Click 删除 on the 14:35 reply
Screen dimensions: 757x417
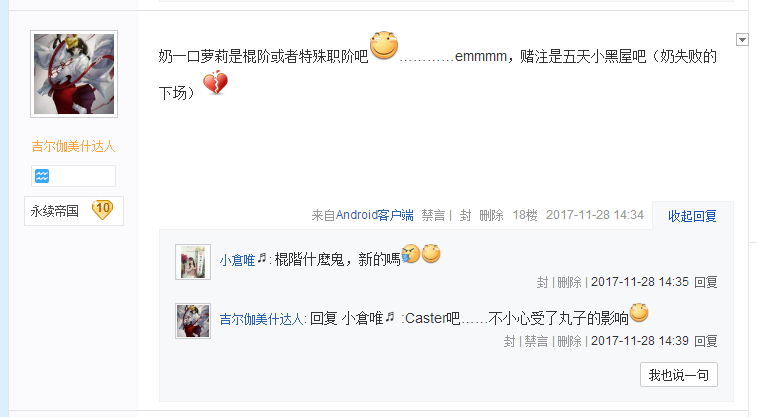[569, 282]
